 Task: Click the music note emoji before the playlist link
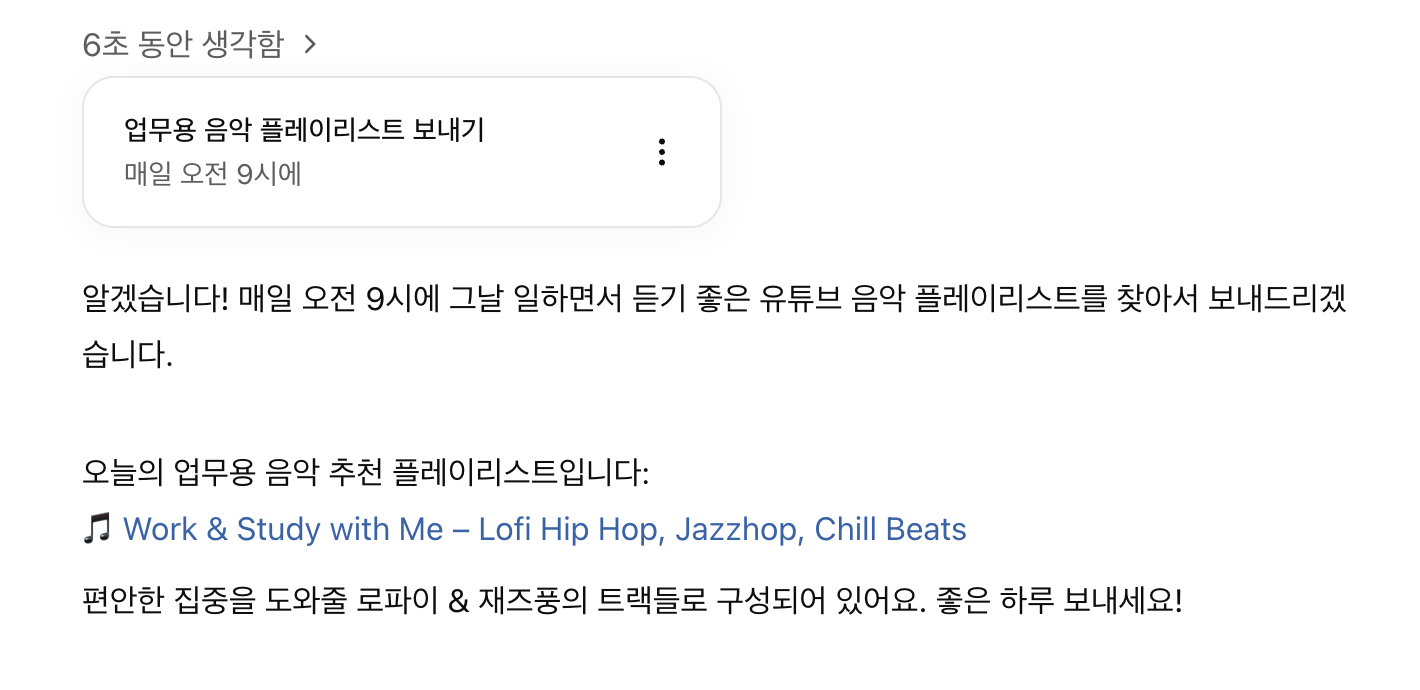pos(97,529)
